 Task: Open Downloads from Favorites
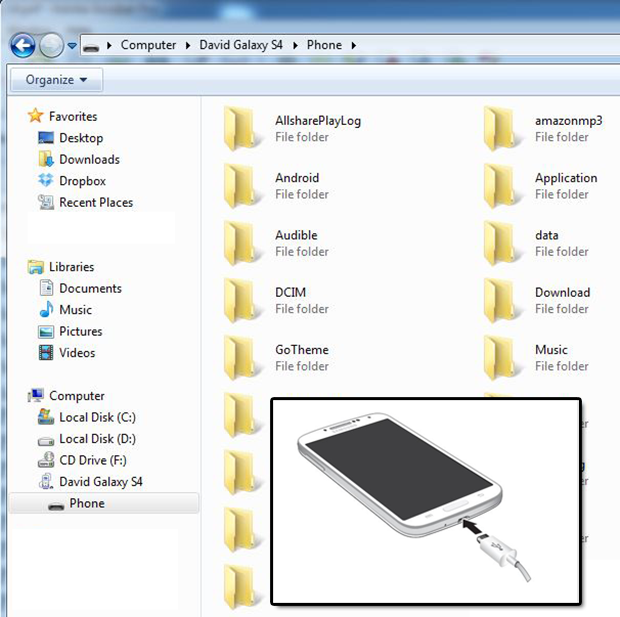89,159
